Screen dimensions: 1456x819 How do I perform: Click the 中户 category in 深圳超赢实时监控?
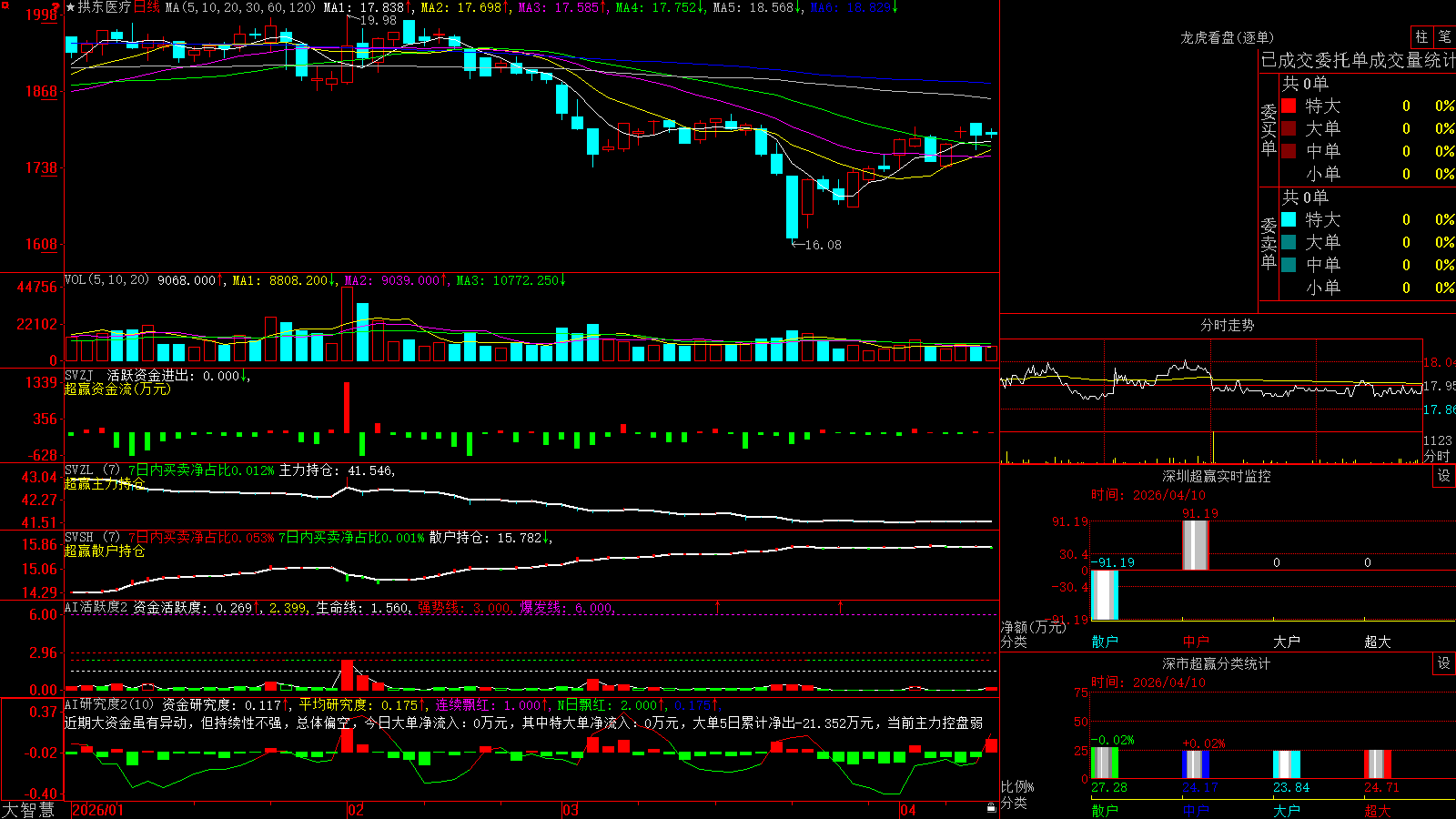pos(1196,642)
